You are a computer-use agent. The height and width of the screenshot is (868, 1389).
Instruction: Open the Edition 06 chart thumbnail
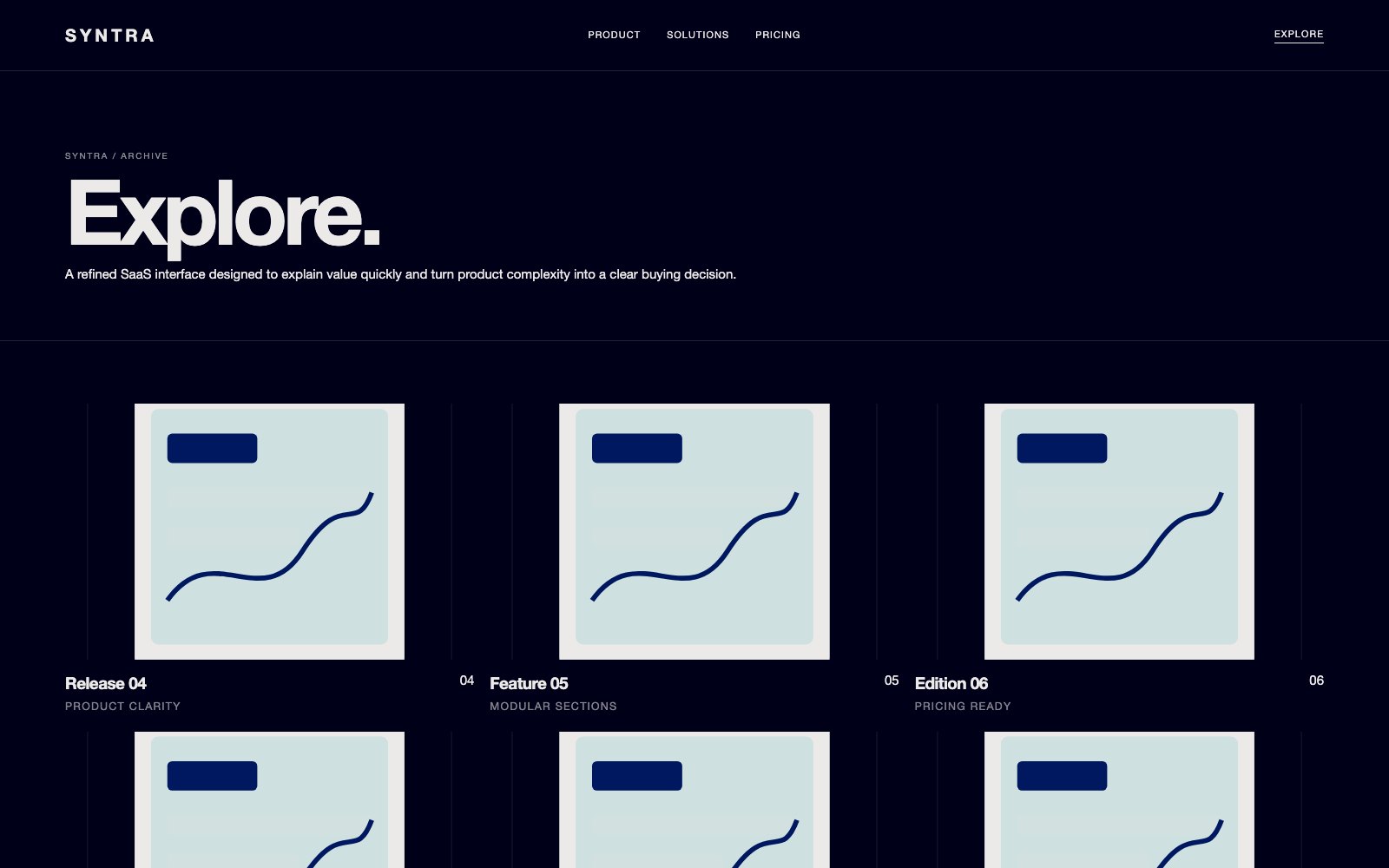tap(1119, 531)
